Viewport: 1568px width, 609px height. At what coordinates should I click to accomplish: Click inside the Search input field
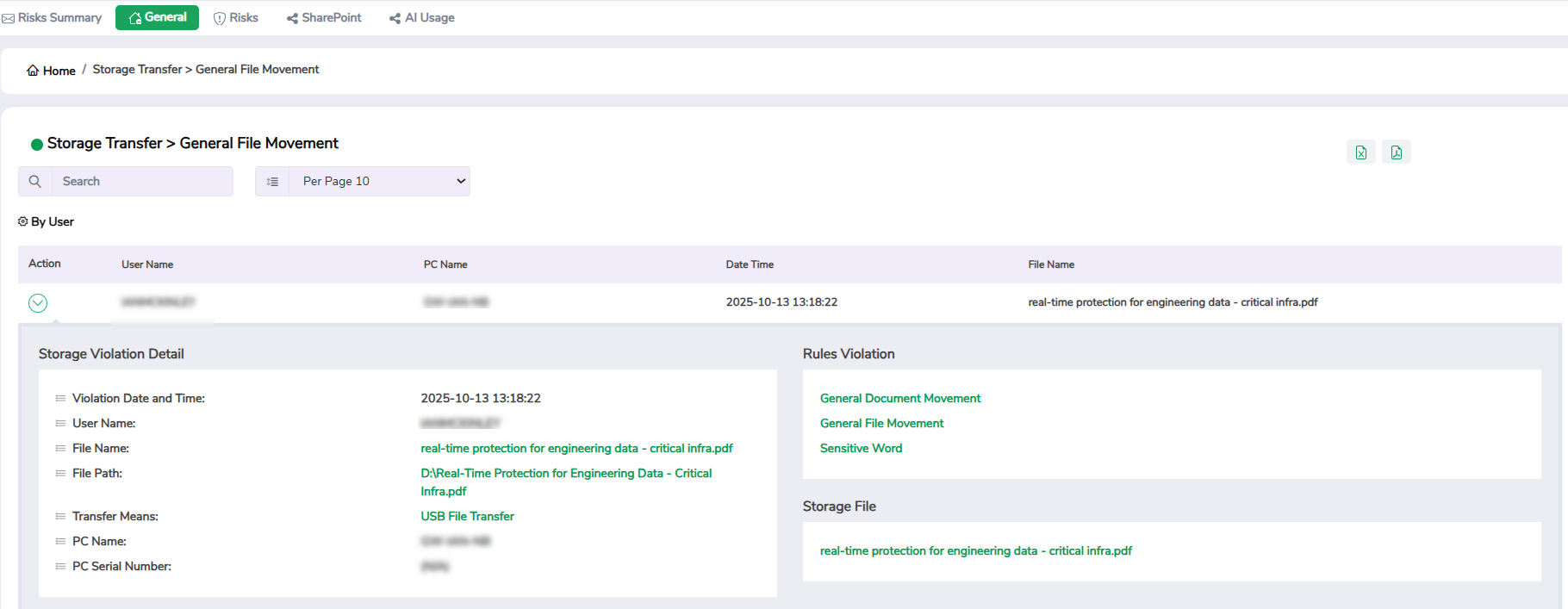[x=142, y=182]
